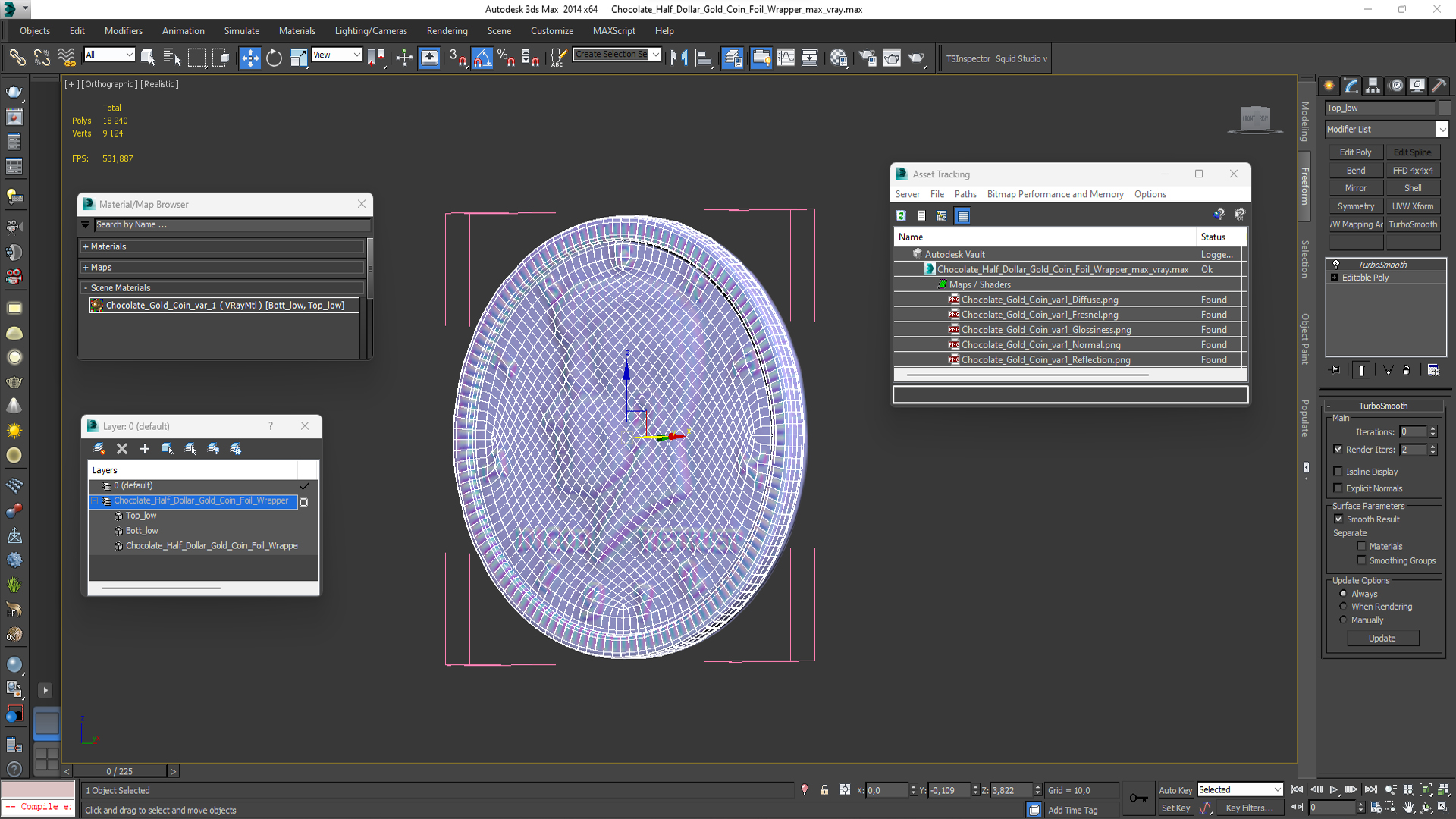Select the Manually update option
Screen dimensions: 1456x819
coord(1343,620)
